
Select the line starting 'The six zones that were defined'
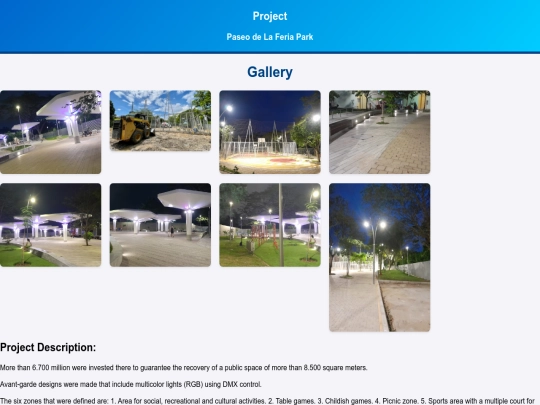coord(267,401)
